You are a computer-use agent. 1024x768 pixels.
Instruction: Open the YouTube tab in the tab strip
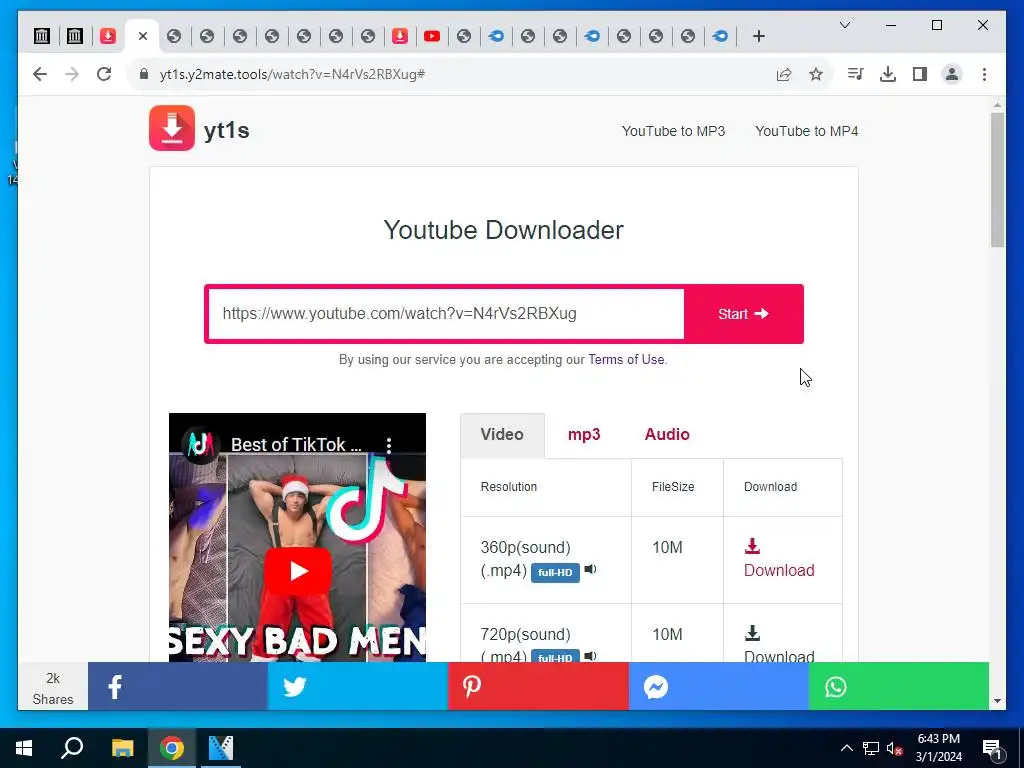432,37
